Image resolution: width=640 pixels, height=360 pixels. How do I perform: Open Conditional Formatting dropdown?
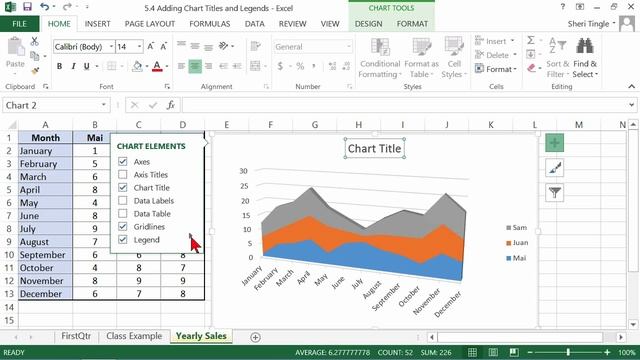pyautogui.click(x=380, y=58)
